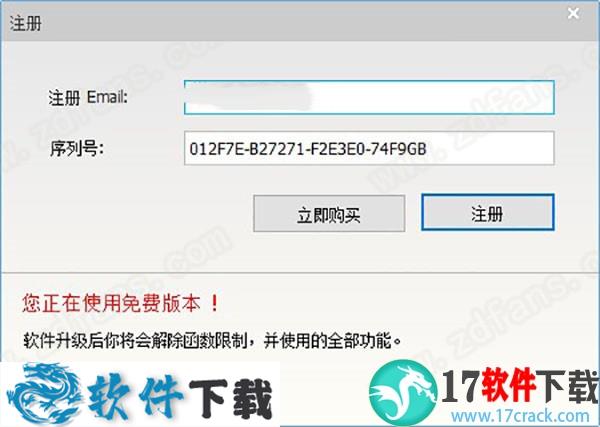The height and width of the screenshot is (427, 600).
Task: Click the 注册 Email: label
Action: coord(88,98)
